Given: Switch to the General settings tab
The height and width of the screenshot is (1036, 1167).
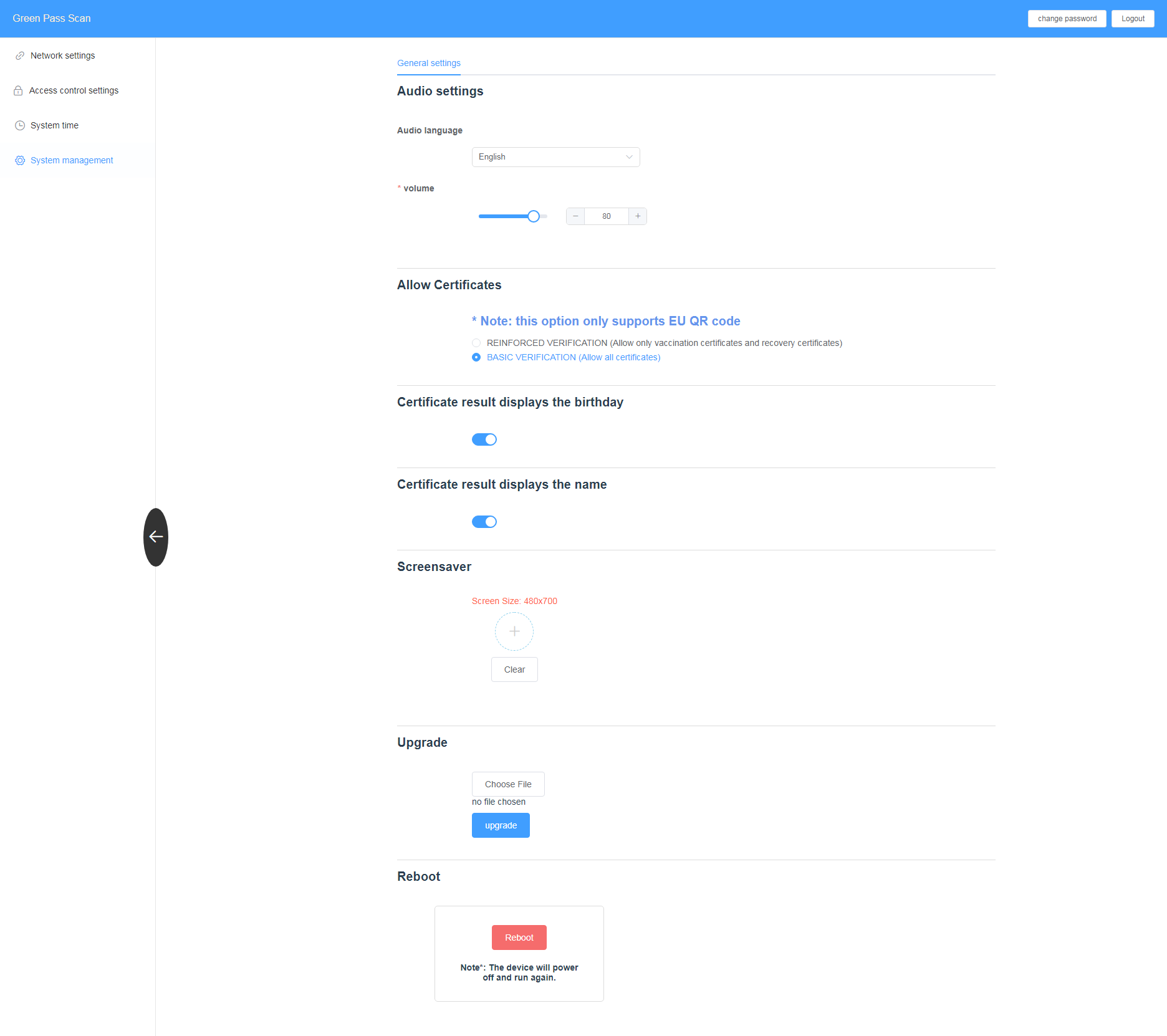Looking at the screenshot, I should click(429, 63).
